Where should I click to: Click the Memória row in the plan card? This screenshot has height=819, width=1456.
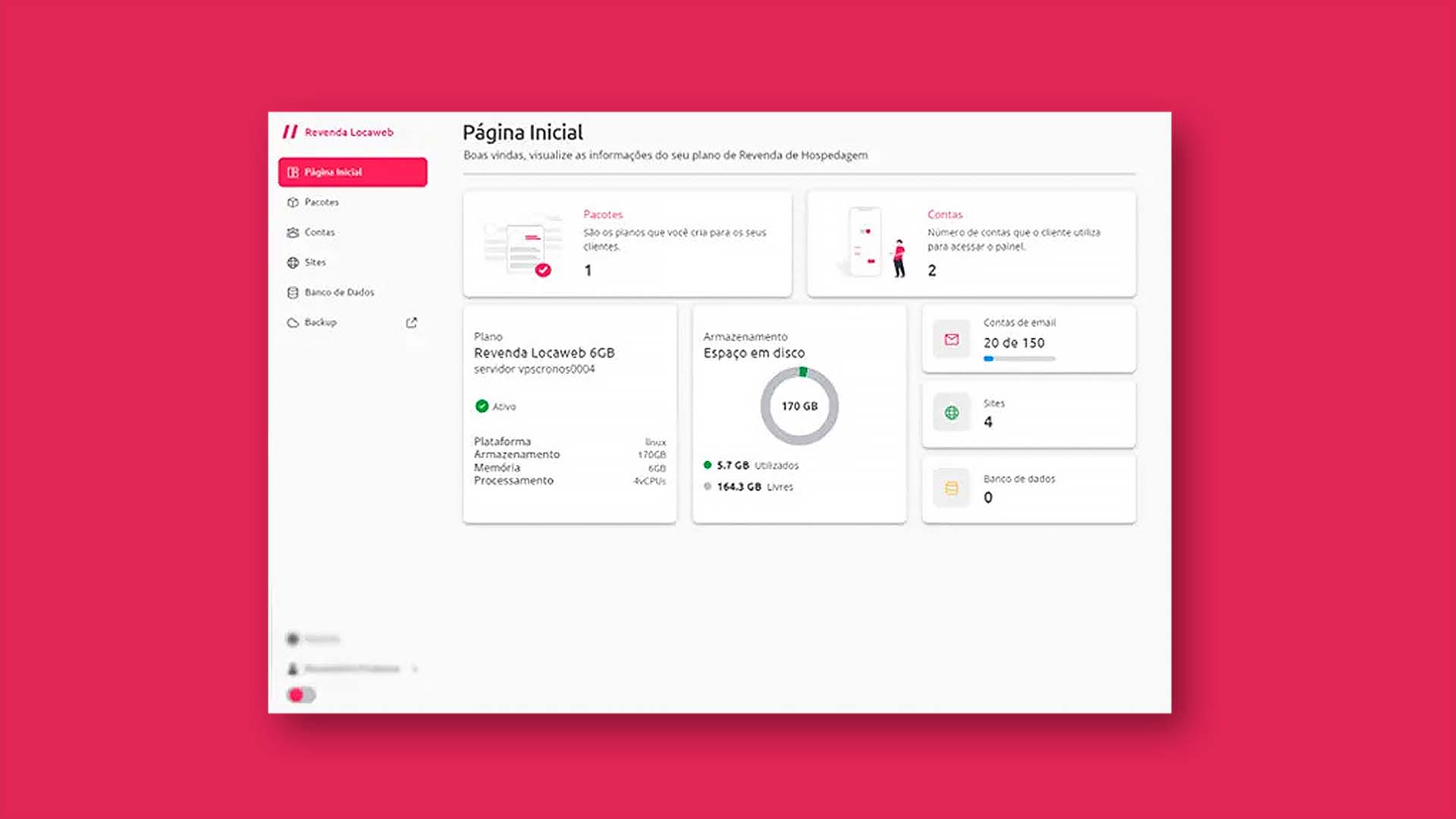click(570, 468)
